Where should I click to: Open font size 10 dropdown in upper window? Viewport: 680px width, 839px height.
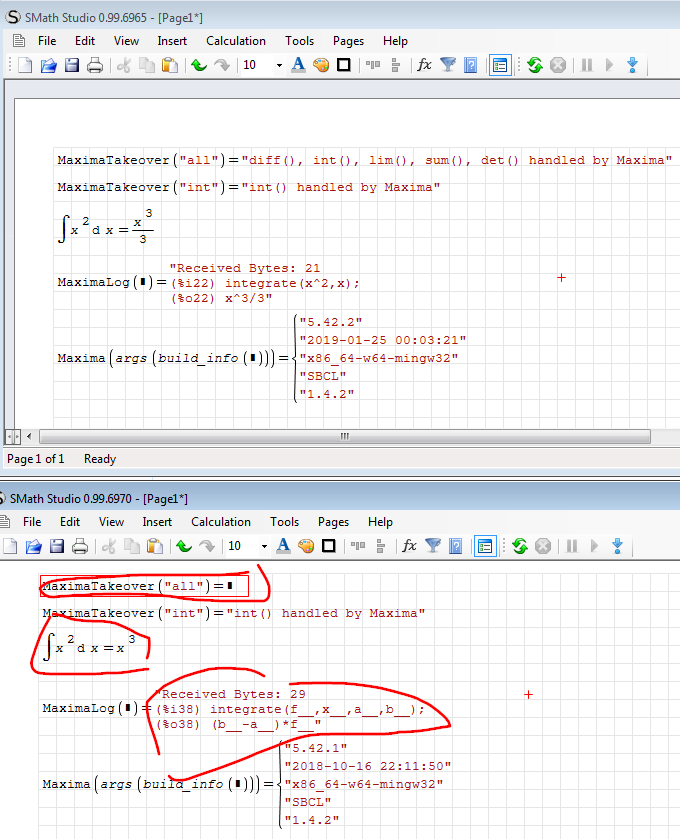279,65
